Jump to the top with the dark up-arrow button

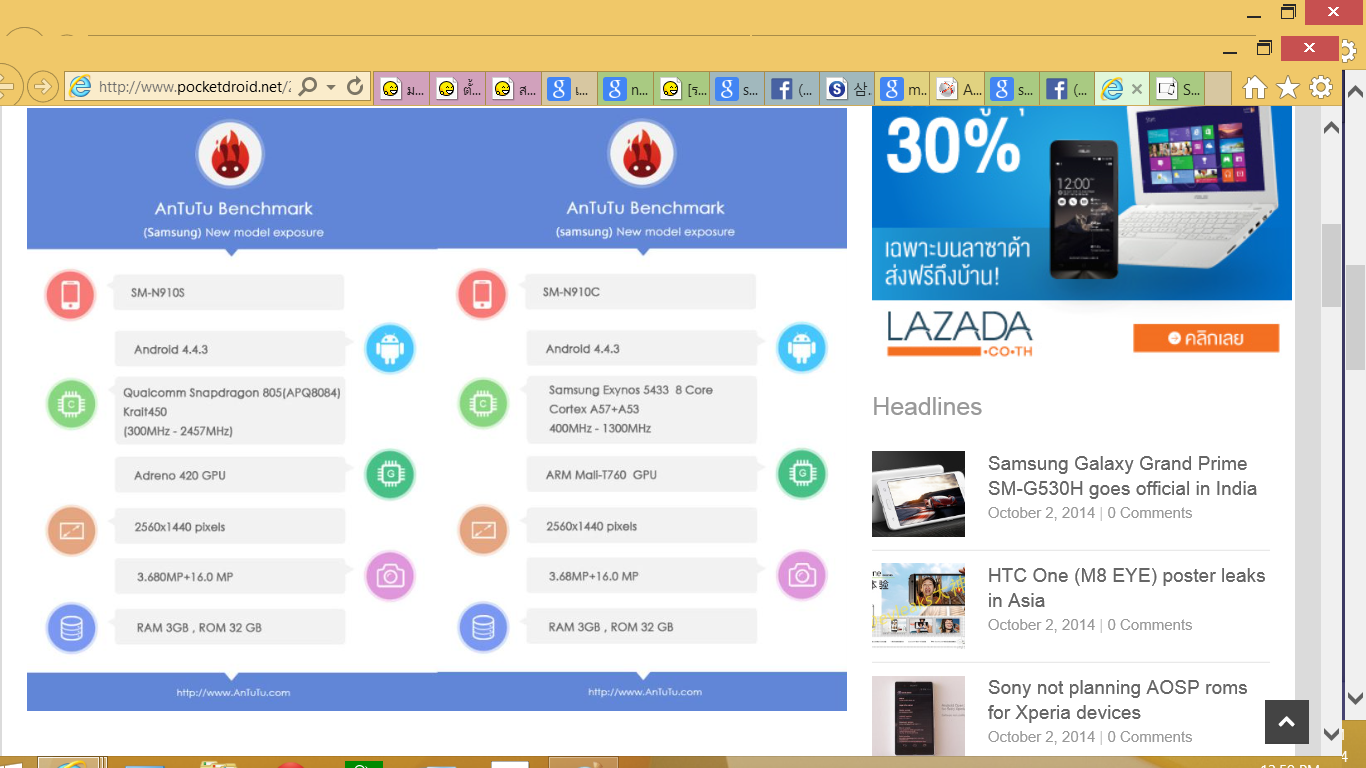tap(1287, 722)
